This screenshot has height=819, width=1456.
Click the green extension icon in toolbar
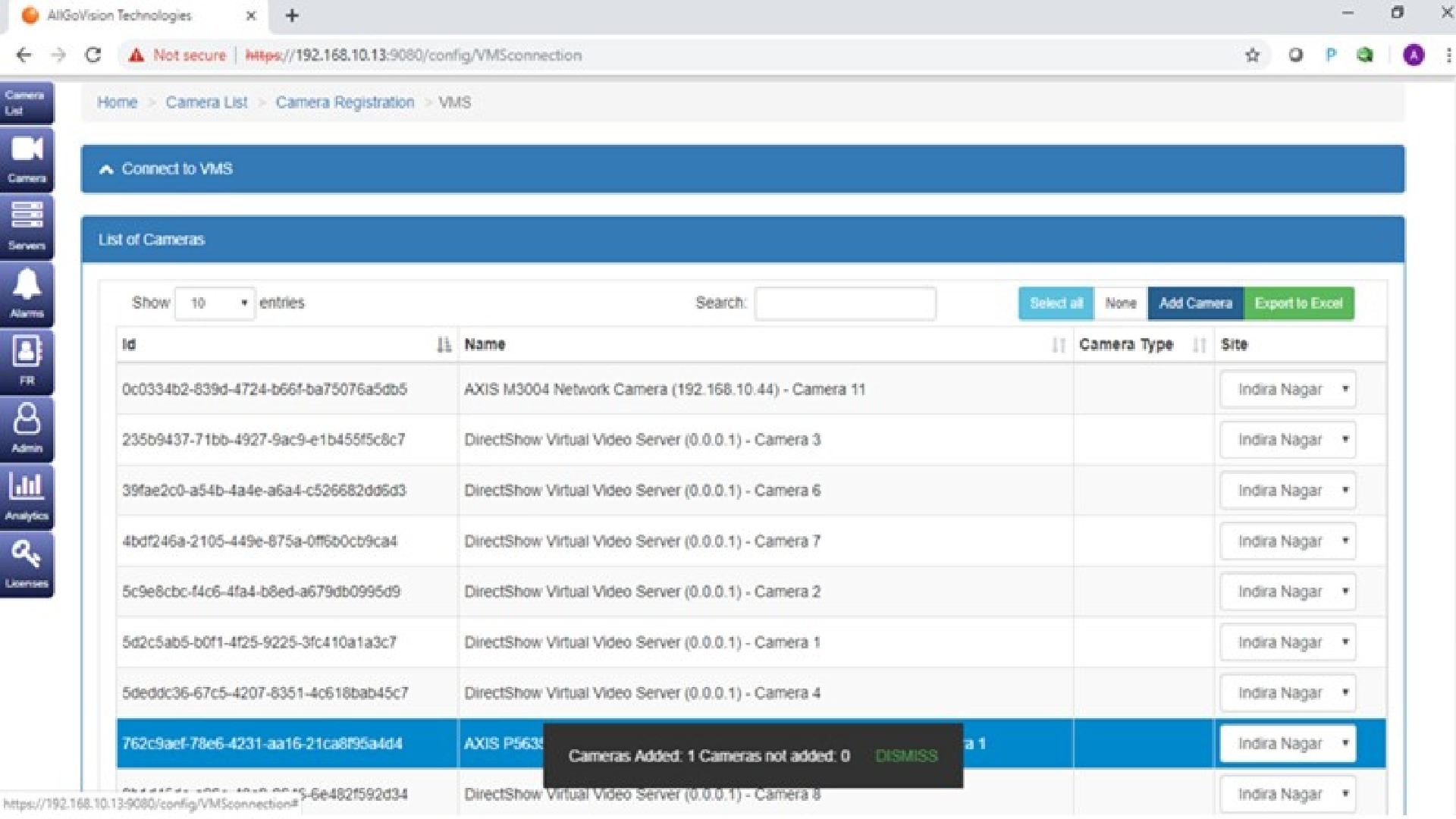click(1365, 55)
